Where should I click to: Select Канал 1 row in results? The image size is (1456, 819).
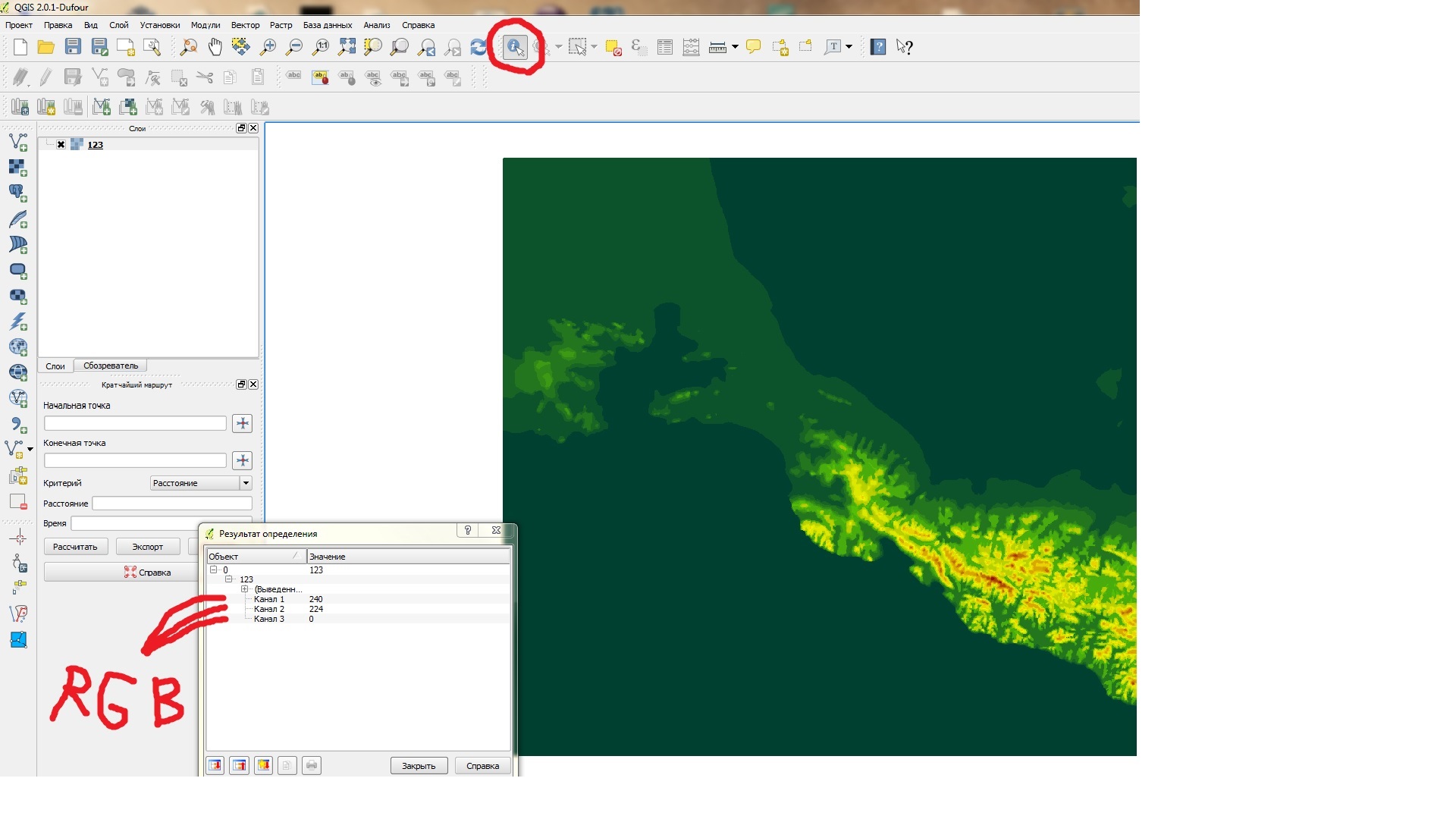pos(269,599)
